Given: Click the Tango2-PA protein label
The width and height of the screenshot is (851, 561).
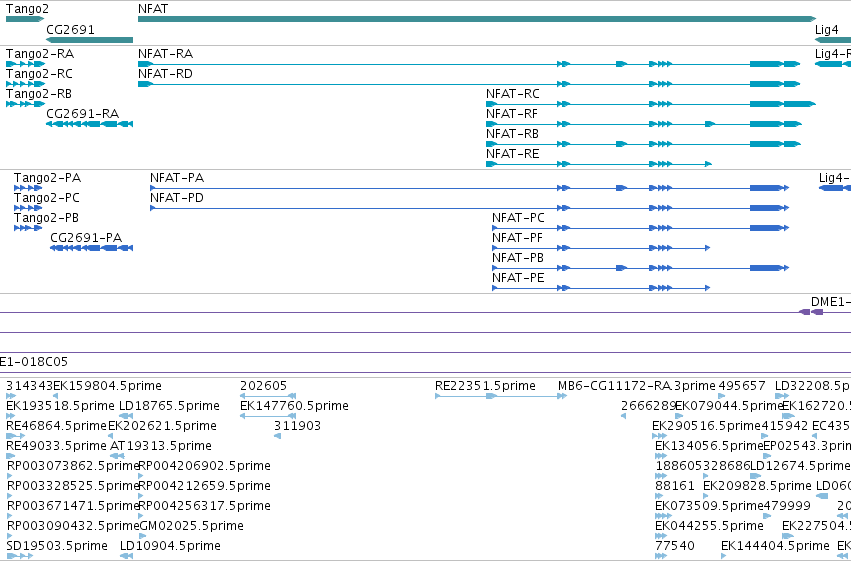Looking at the screenshot, I should pos(47,177).
